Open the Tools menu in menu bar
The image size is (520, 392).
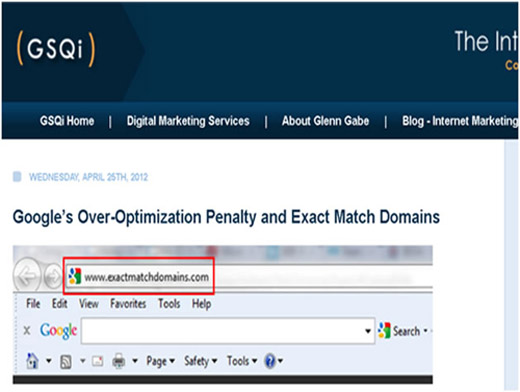(x=169, y=304)
